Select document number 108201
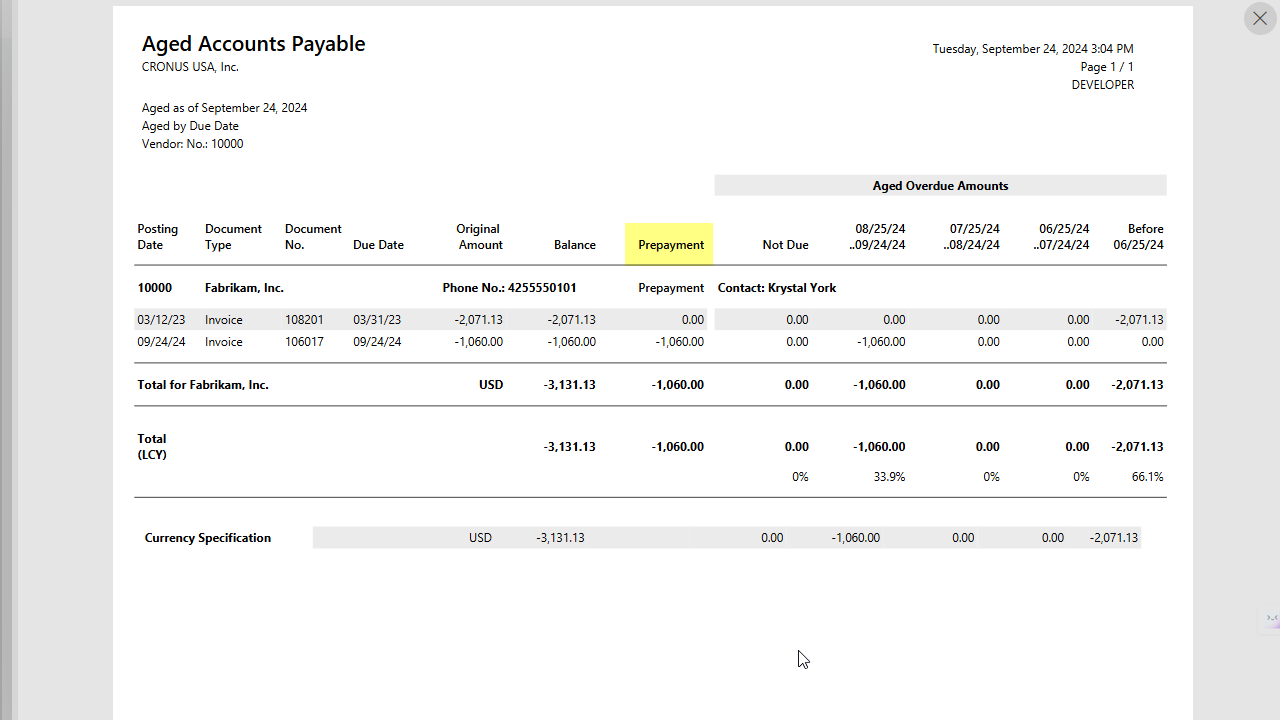The image size is (1280, 720). [x=303, y=319]
